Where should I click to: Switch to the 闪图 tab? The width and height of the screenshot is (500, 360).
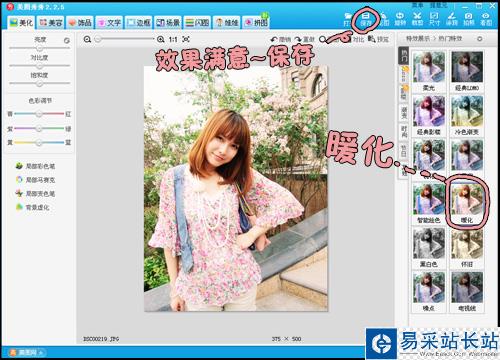197,22
